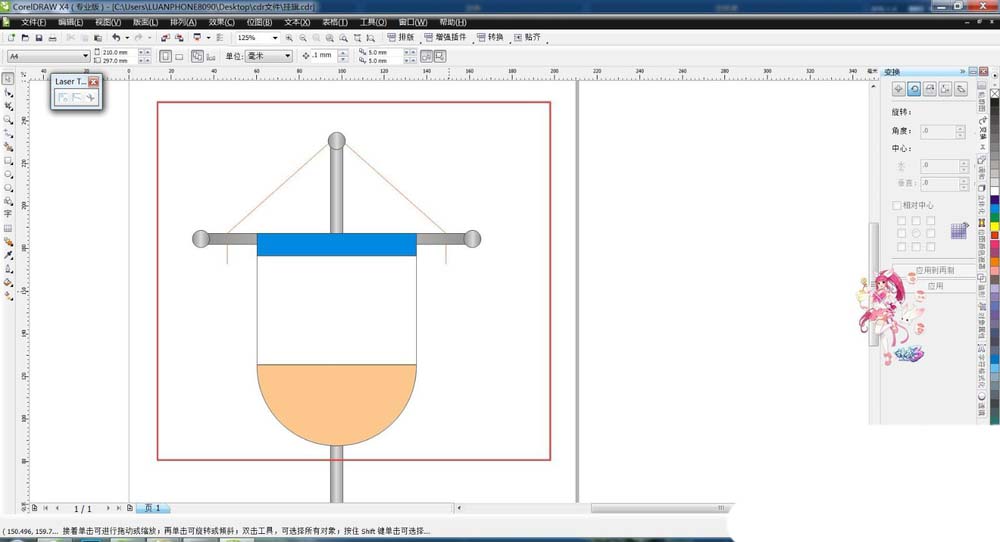Click the 排版 toolbar button
Screen dimensions: 1000x542
point(400,38)
